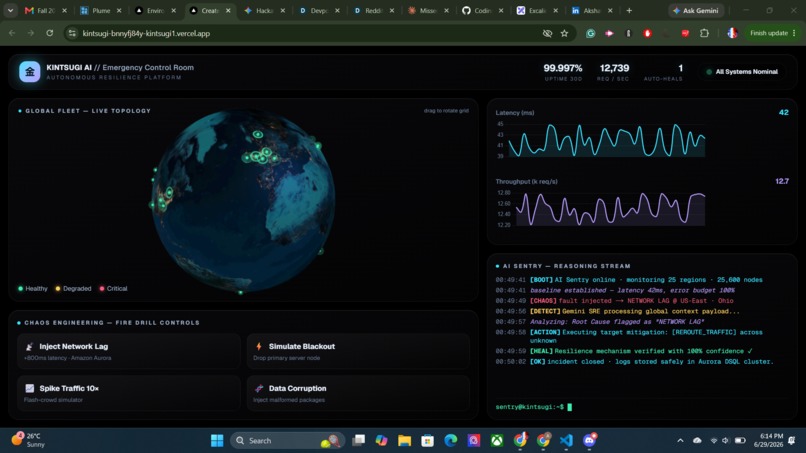Viewport: 806px width, 453px height.
Task: Open the taskbar clock and date
Action: click(768, 440)
